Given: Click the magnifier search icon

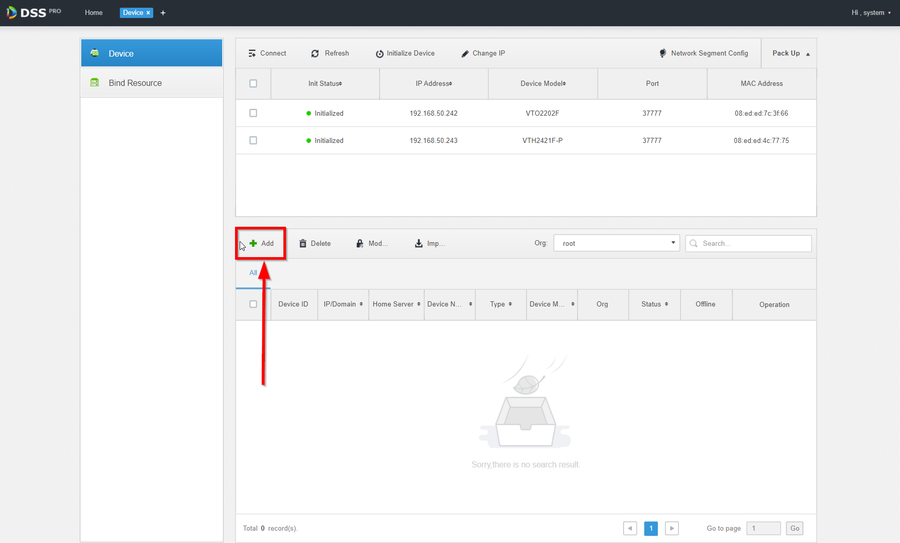Looking at the screenshot, I should tap(693, 243).
